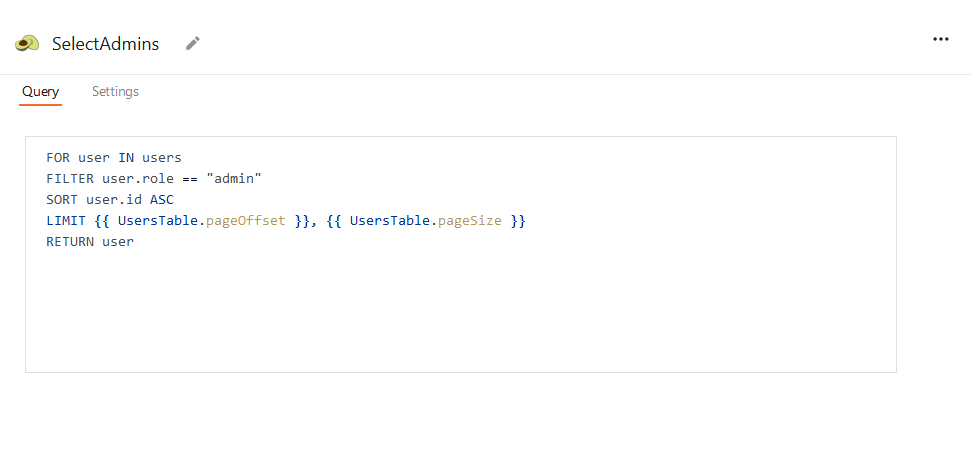Open the Settings tab

click(115, 92)
